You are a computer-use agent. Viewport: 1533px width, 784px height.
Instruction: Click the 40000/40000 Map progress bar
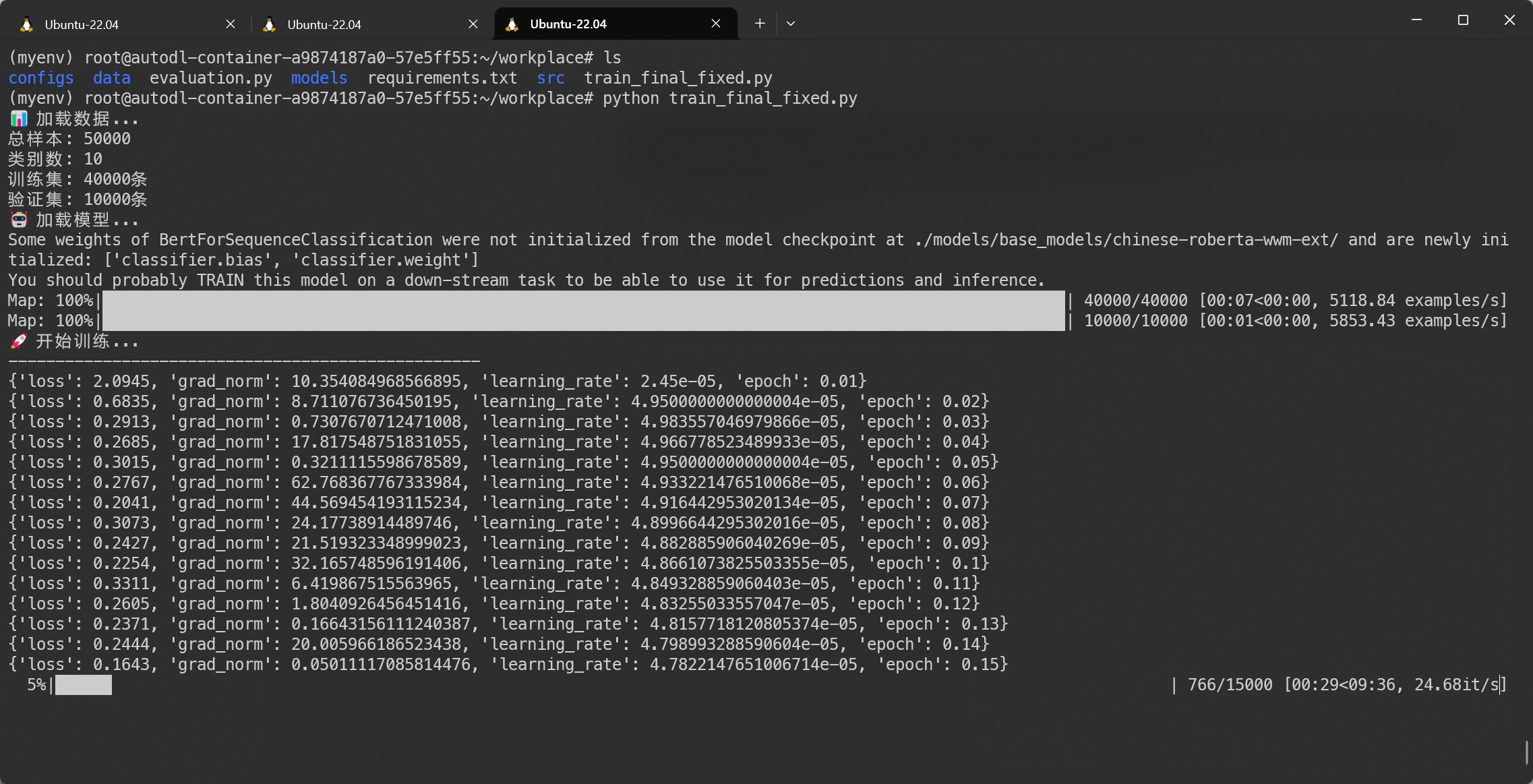coord(583,301)
